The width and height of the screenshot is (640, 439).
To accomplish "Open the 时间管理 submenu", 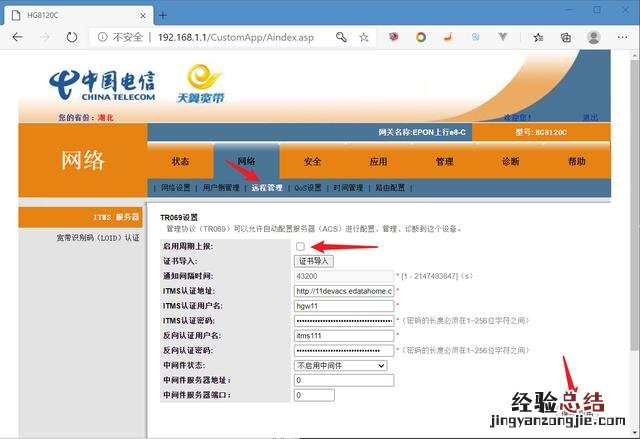I will click(348, 188).
